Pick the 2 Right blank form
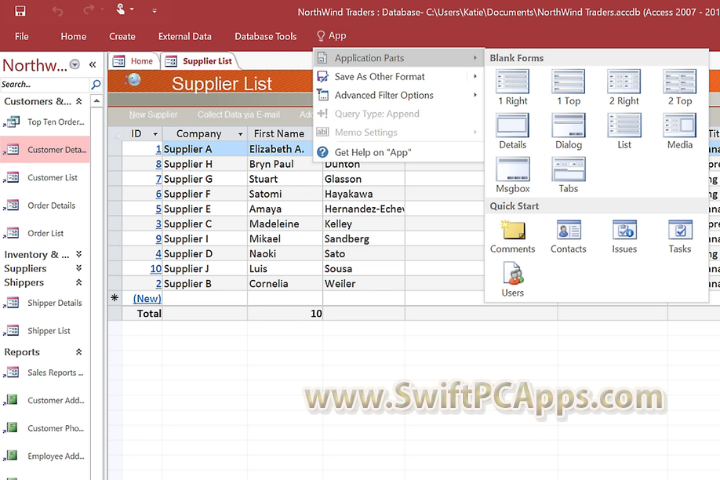This screenshot has width=720, height=480. click(x=624, y=88)
